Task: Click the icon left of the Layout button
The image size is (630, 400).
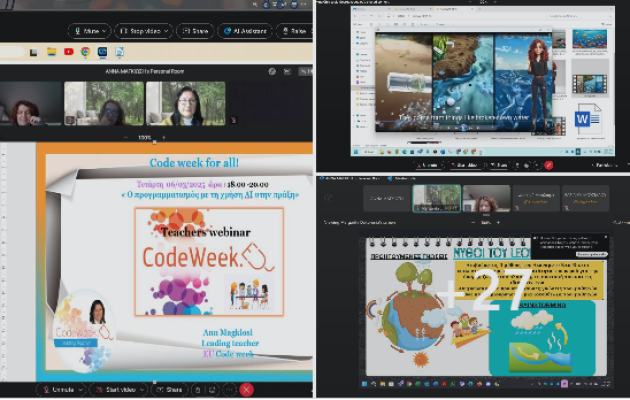Action: tap(287, 71)
